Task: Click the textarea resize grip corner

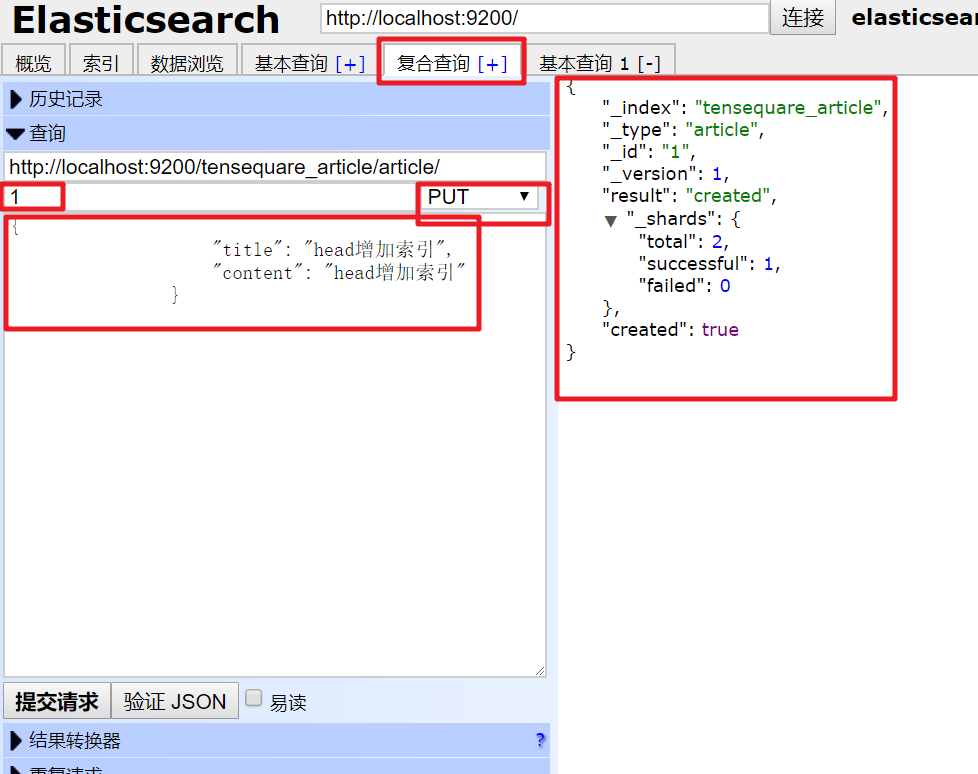Action: tap(540, 670)
